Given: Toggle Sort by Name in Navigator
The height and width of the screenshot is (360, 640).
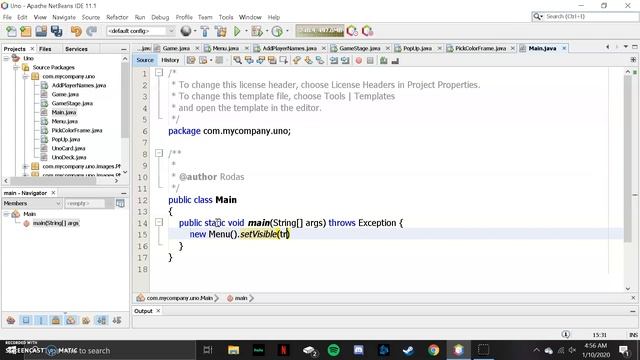Looking at the screenshot, I should tap(101, 320).
